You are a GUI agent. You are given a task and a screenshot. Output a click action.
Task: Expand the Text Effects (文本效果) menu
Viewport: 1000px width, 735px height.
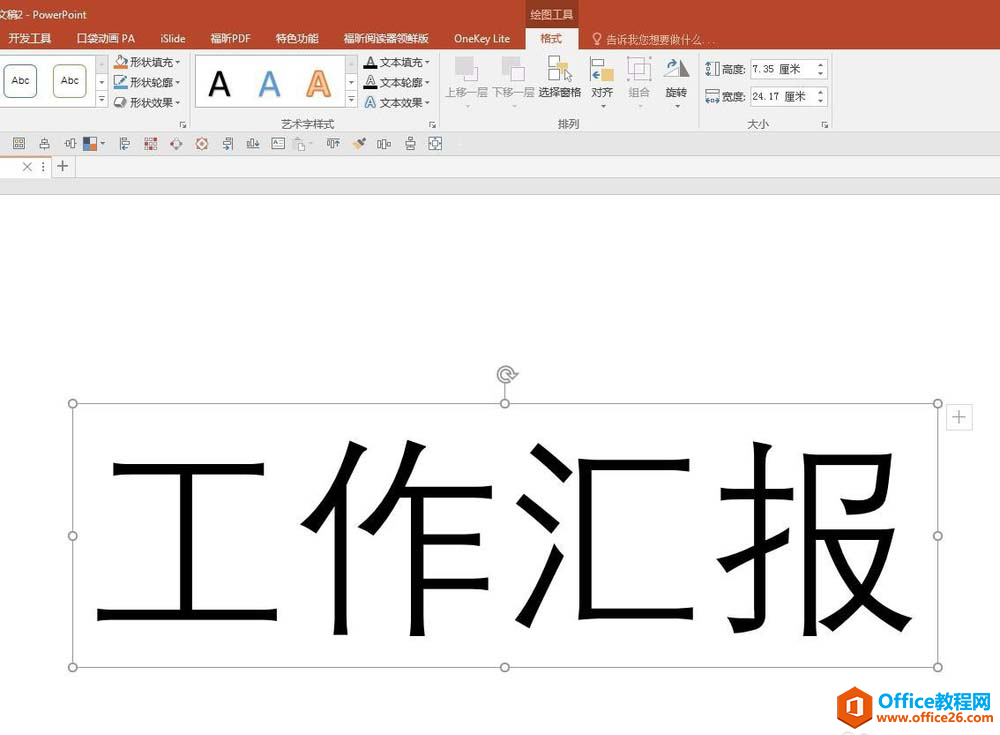click(x=398, y=102)
